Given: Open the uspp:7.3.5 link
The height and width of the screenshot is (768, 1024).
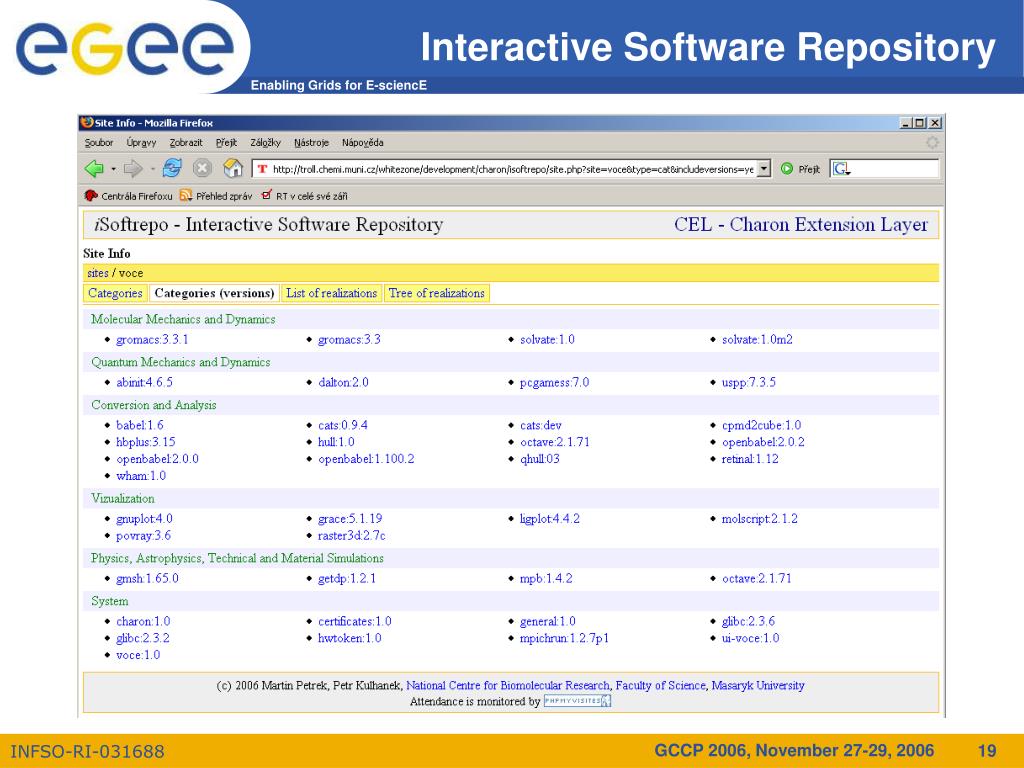Looking at the screenshot, I should point(748,383).
